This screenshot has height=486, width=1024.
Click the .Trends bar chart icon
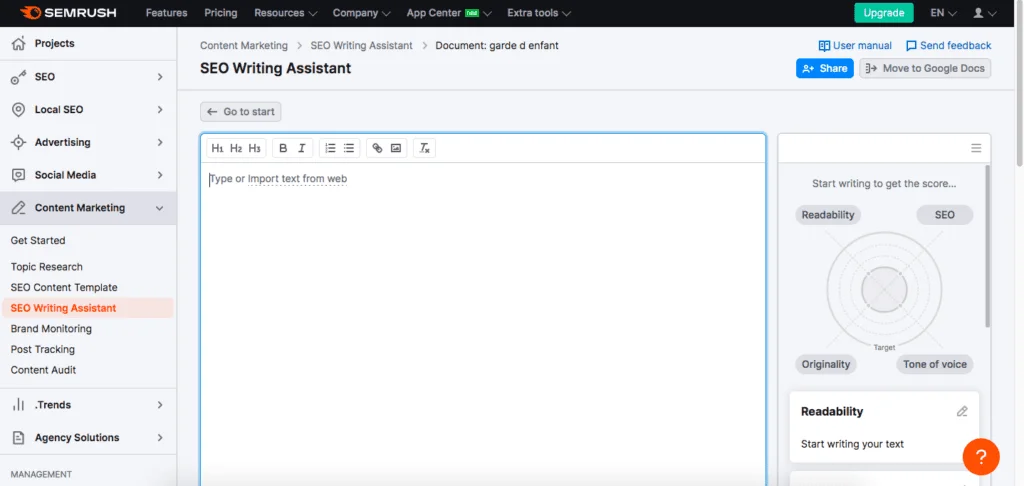[18, 405]
